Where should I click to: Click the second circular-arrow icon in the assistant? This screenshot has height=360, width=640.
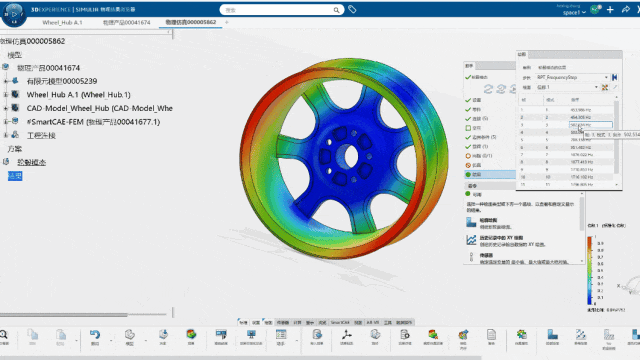click(501, 89)
